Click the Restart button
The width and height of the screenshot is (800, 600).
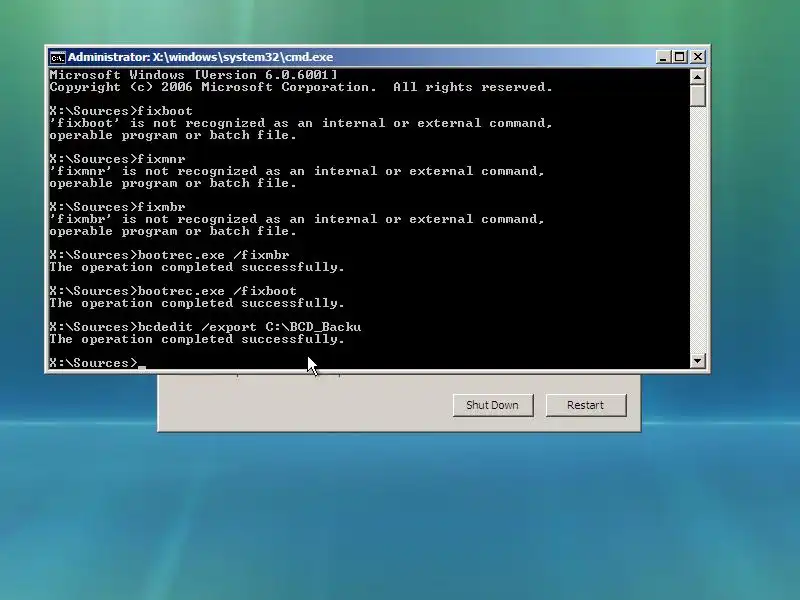(x=586, y=405)
